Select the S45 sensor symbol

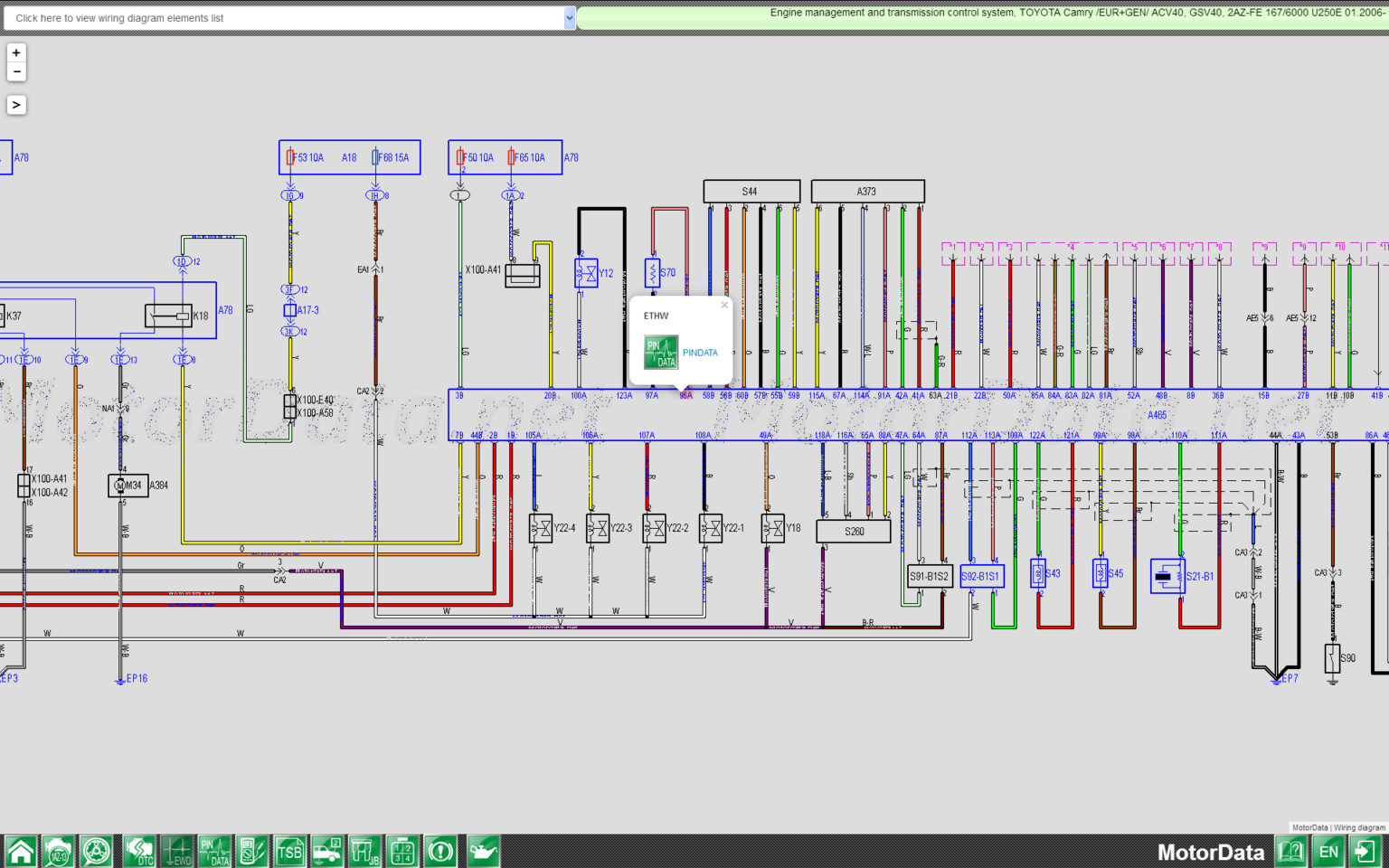click(x=1100, y=573)
